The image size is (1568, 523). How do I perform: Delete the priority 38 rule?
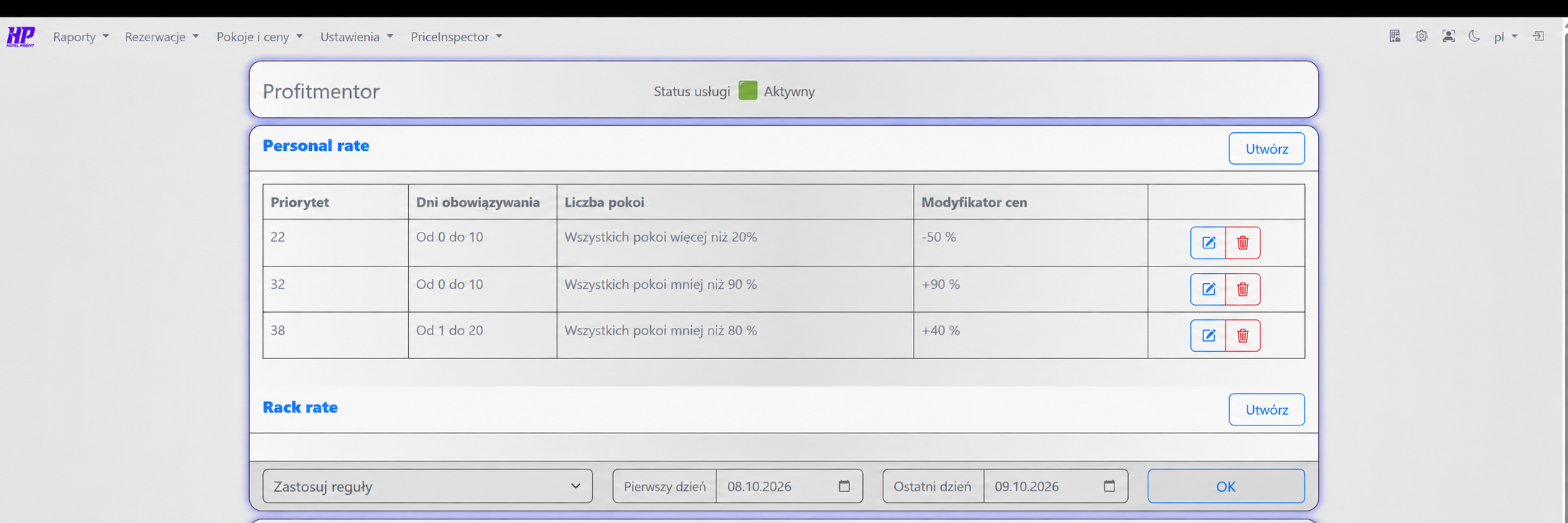[1243, 335]
